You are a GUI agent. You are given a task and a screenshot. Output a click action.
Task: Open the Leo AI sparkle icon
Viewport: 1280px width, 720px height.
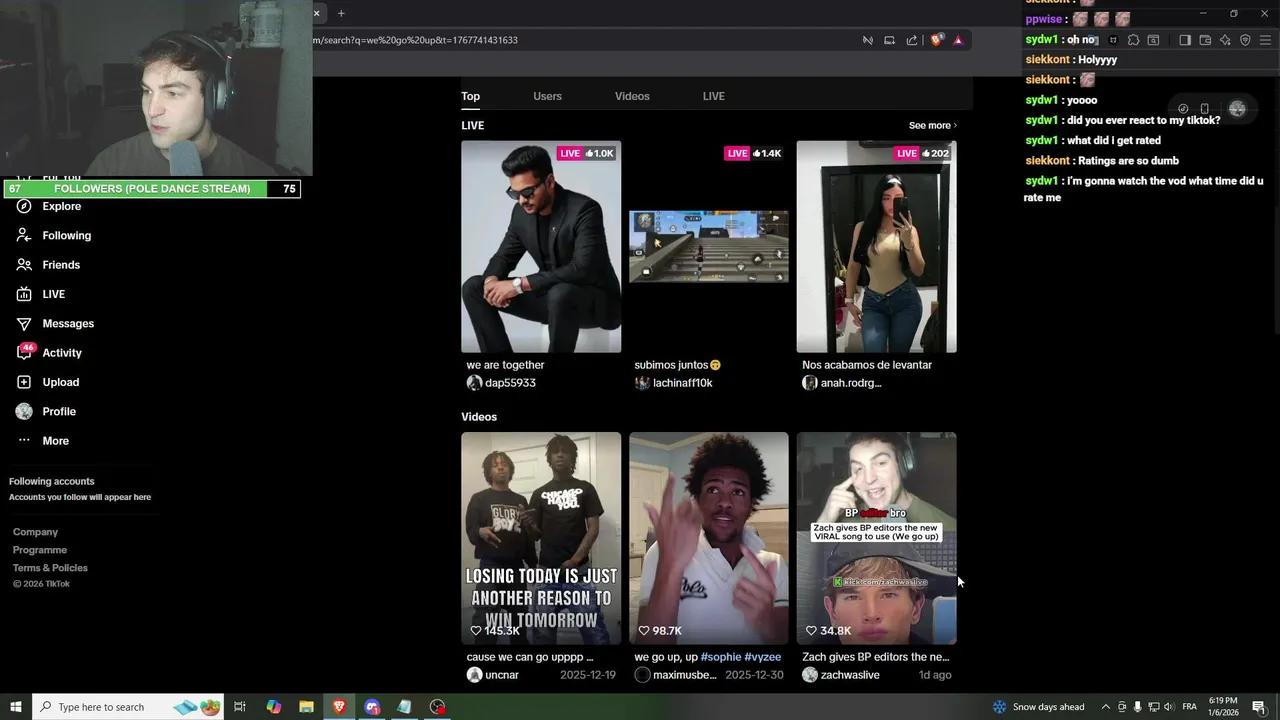point(1225,40)
